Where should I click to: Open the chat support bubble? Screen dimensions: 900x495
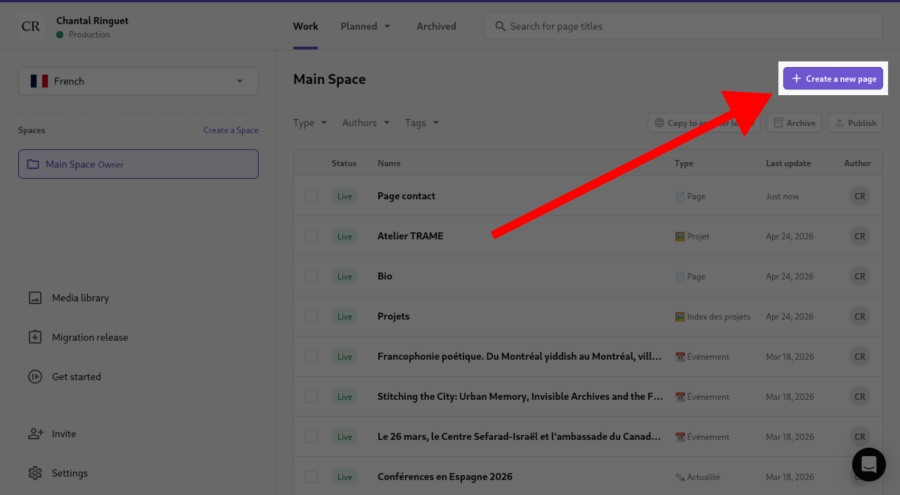pyautogui.click(x=868, y=464)
